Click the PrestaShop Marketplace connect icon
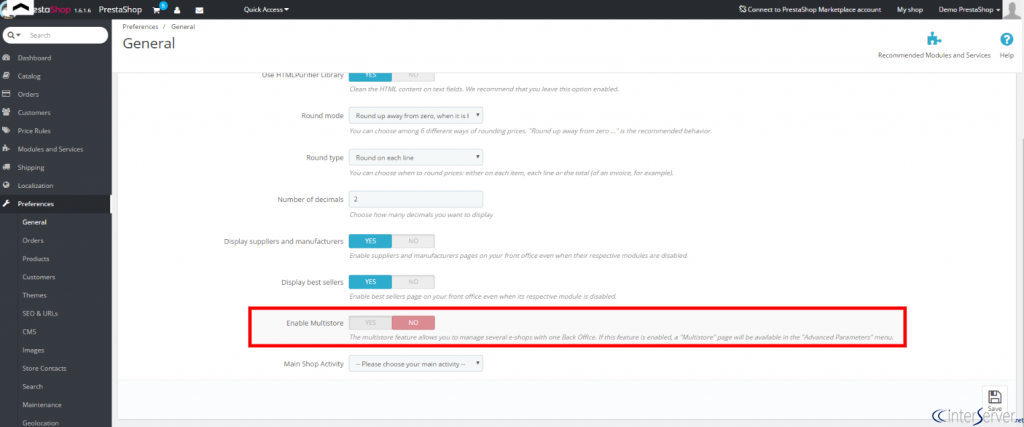This screenshot has width=1024, height=427. (x=743, y=10)
